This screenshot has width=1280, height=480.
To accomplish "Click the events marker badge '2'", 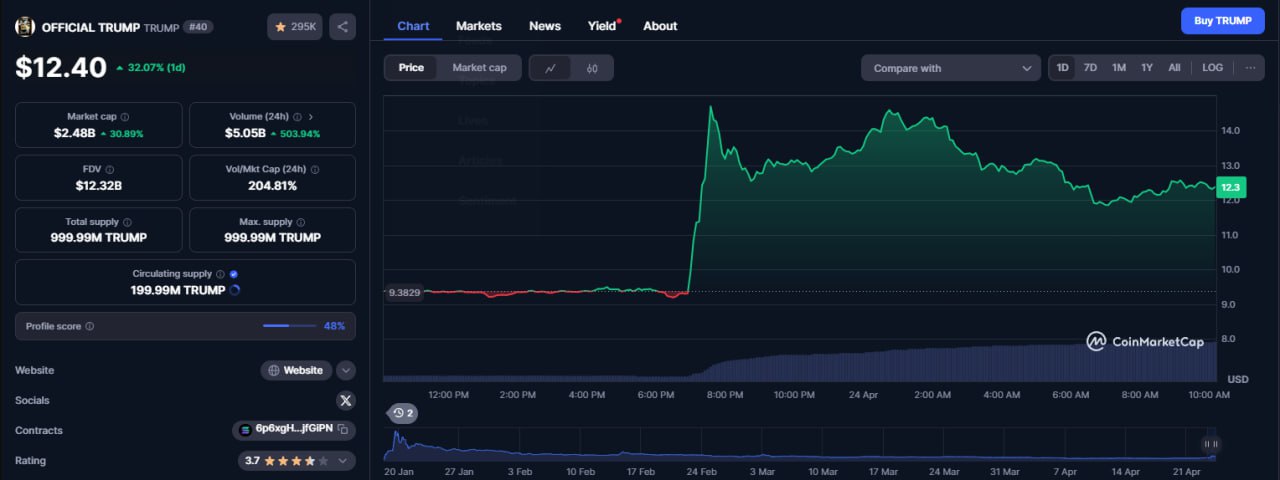I will point(404,413).
